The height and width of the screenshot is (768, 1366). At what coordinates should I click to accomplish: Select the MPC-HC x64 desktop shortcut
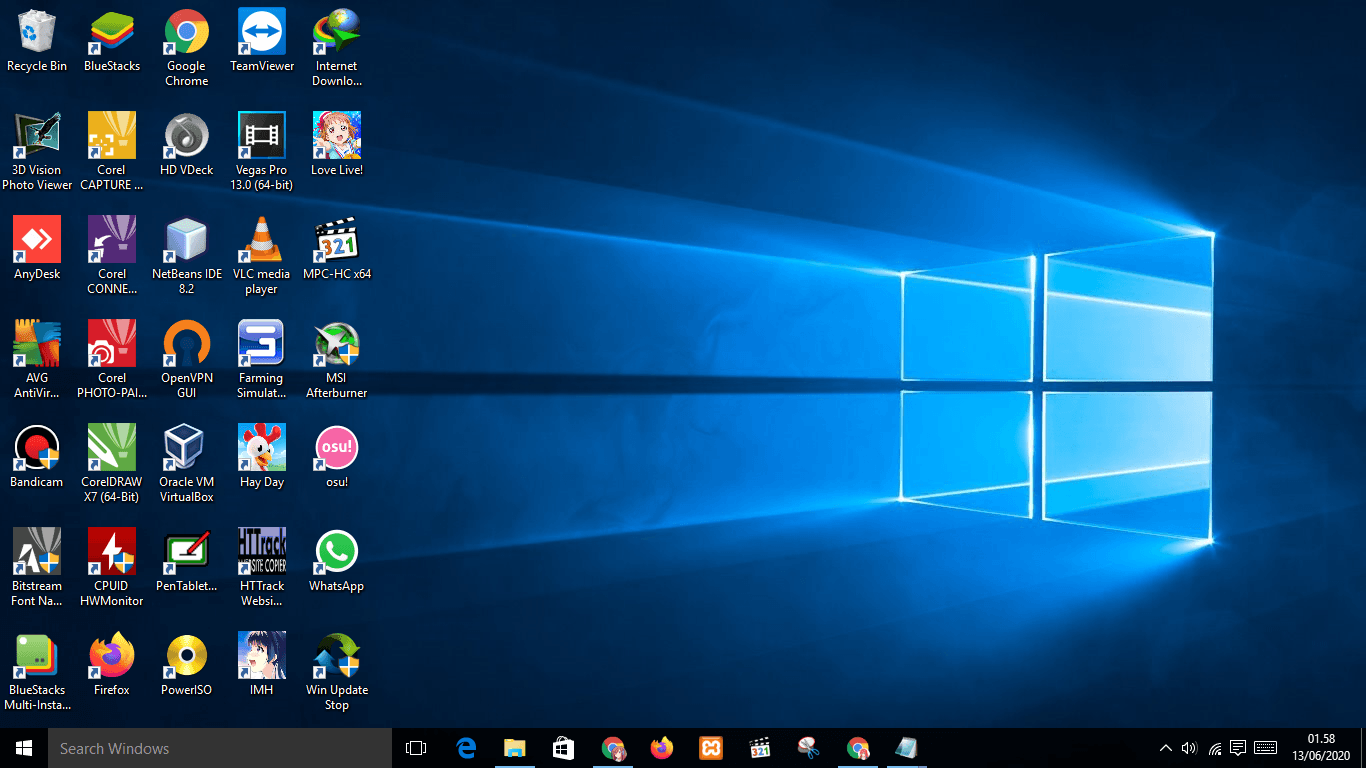(x=337, y=248)
